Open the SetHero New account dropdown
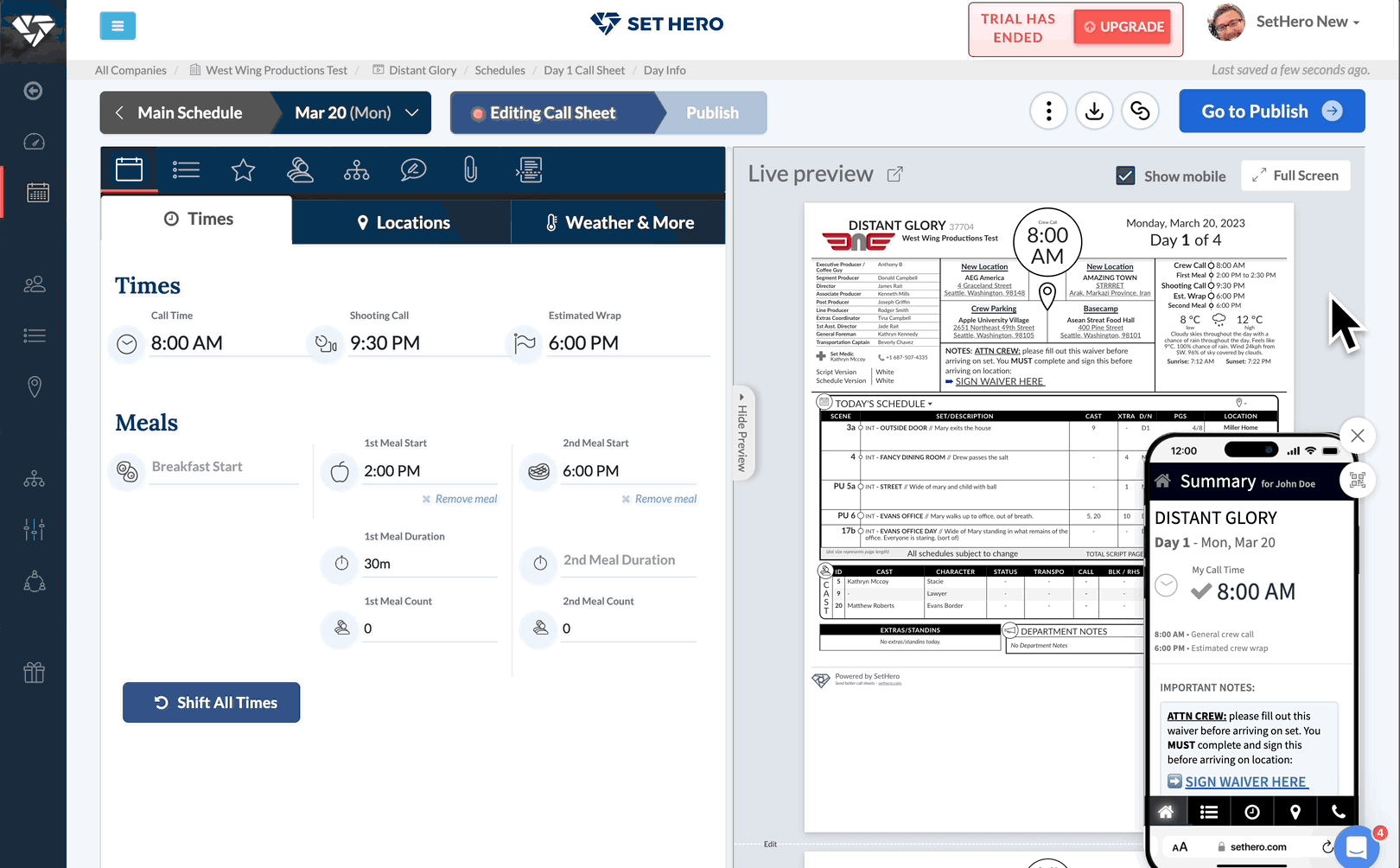Viewport: 1400px width, 868px height. tap(1308, 22)
